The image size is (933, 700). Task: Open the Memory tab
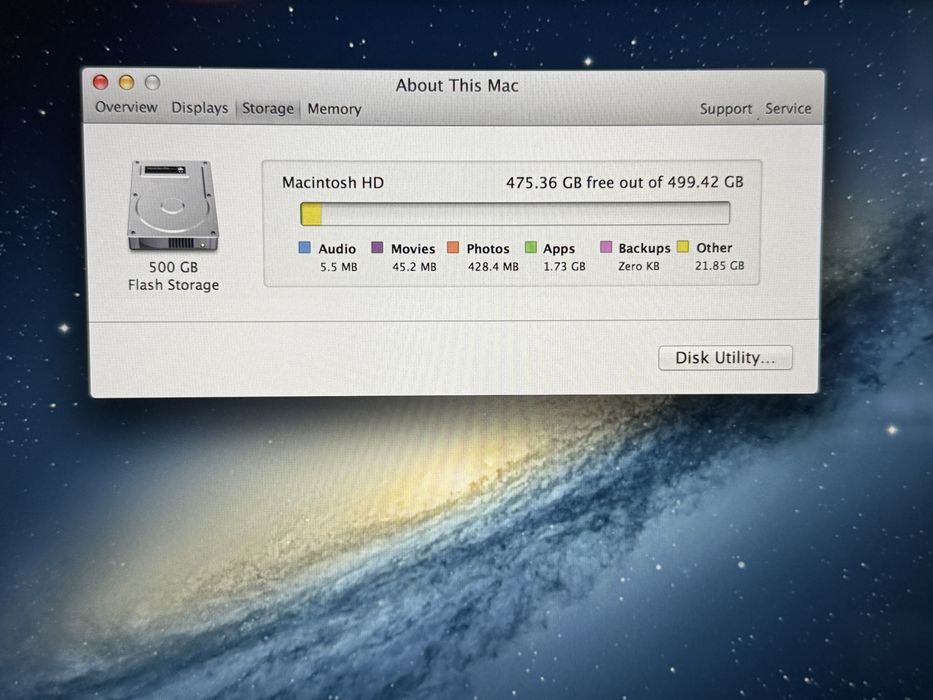point(334,109)
